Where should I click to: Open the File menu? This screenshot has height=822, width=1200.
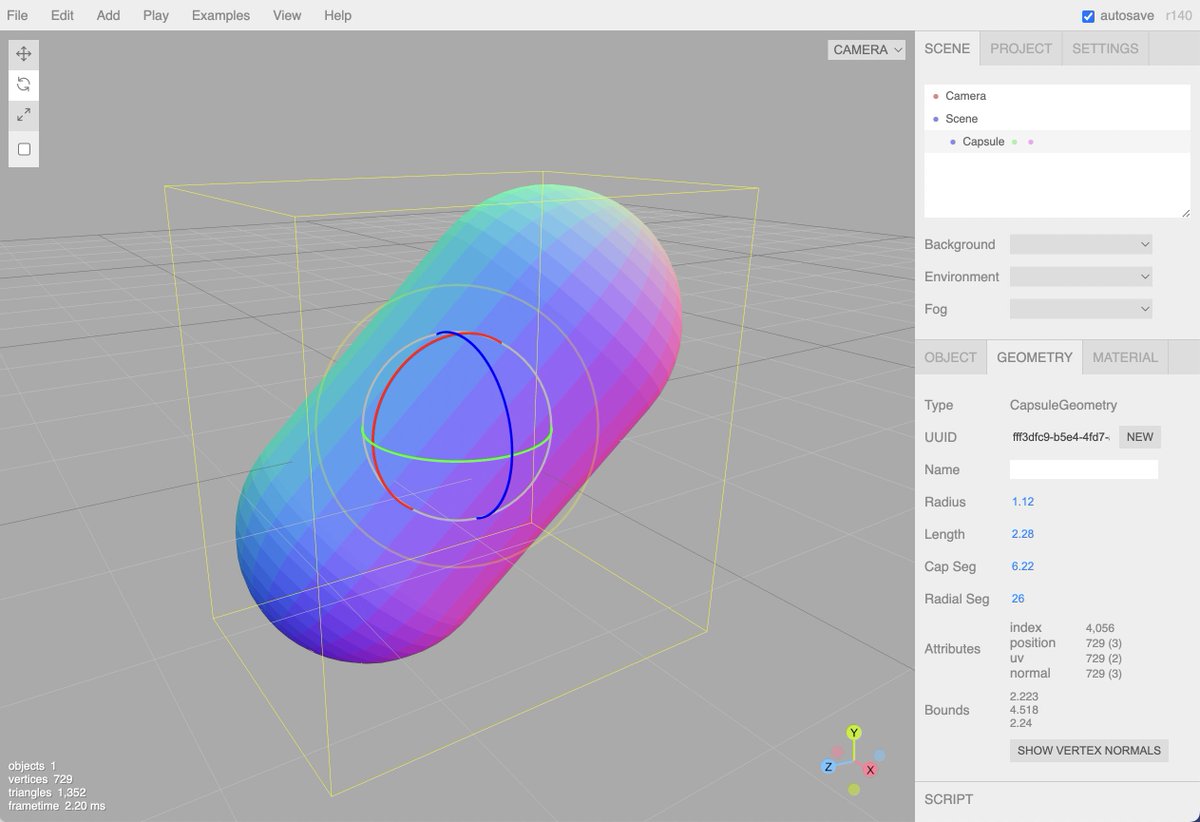tap(17, 15)
